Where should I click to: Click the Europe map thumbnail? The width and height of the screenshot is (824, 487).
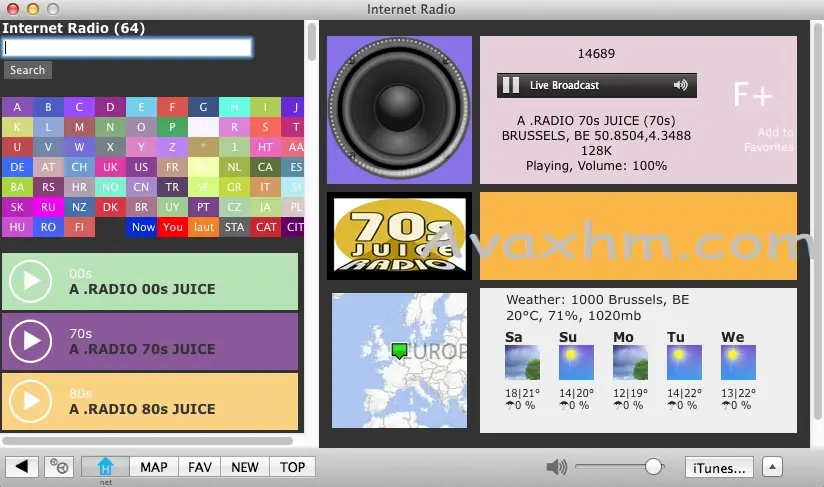399,360
